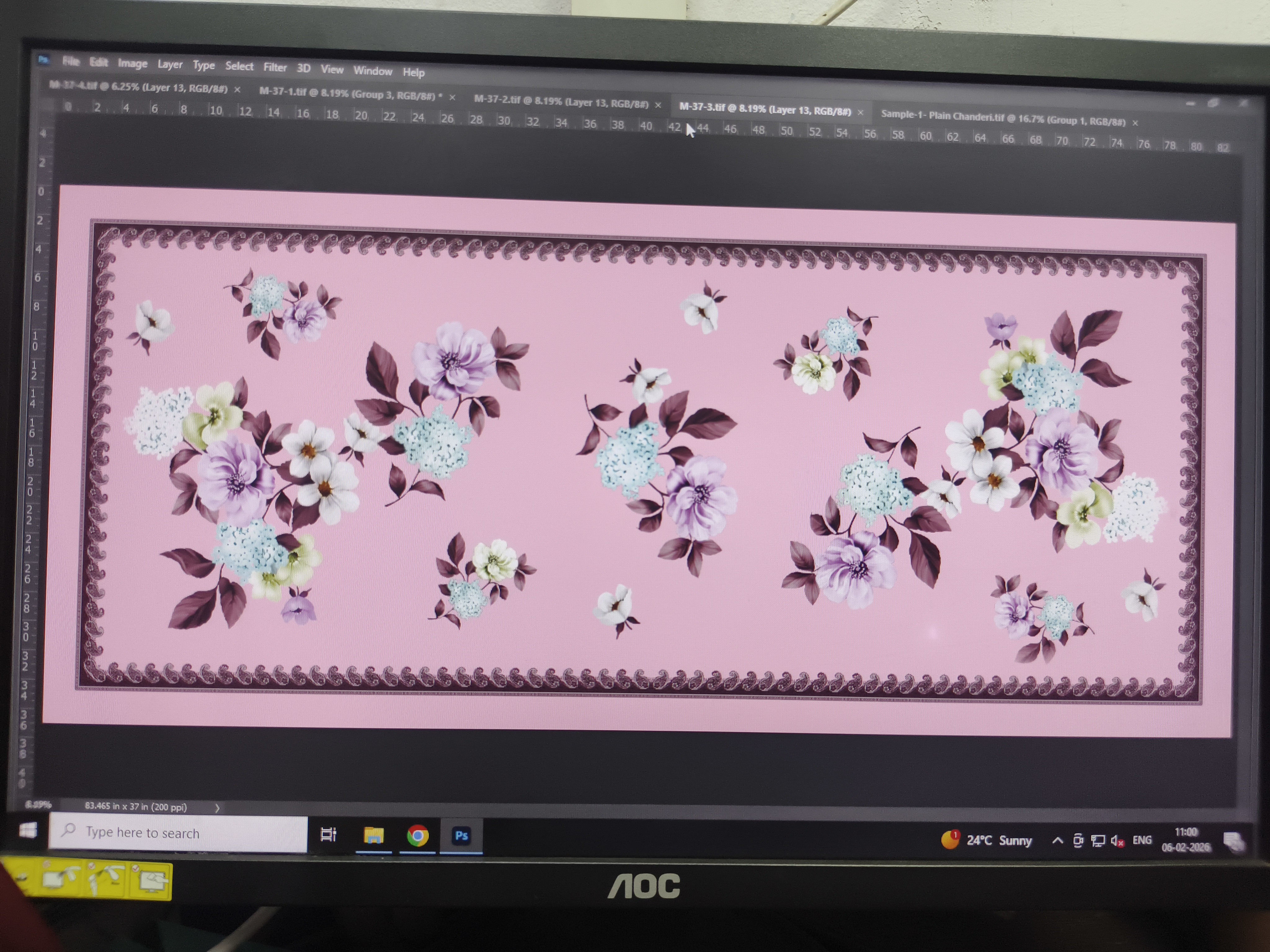This screenshot has height=952, width=1270.
Task: Click the network status tray icon
Action: [1098, 841]
